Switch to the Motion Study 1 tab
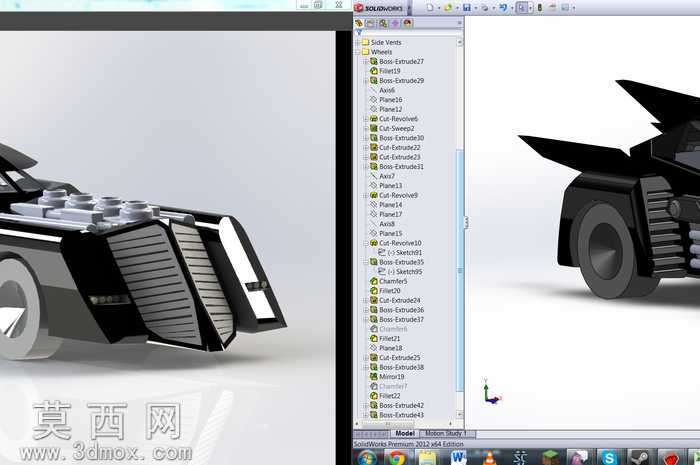The height and width of the screenshot is (465, 700). pyautogui.click(x=446, y=433)
